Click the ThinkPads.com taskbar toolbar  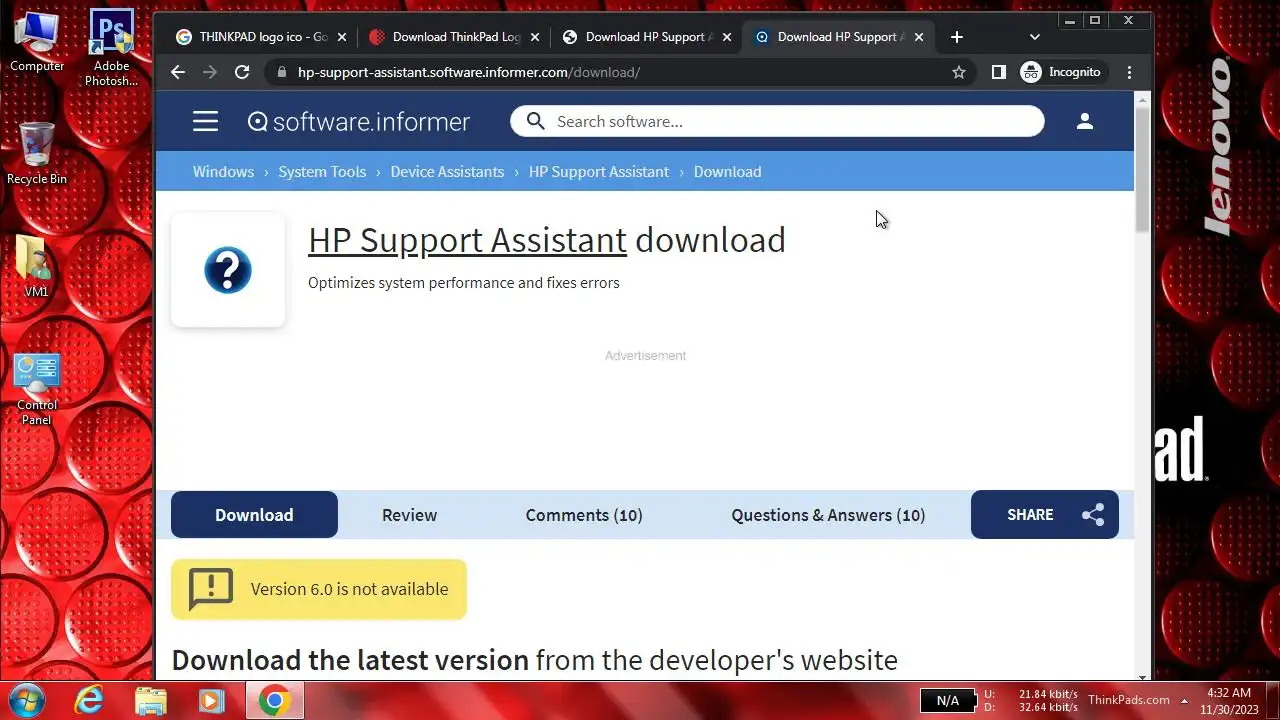click(x=1129, y=700)
